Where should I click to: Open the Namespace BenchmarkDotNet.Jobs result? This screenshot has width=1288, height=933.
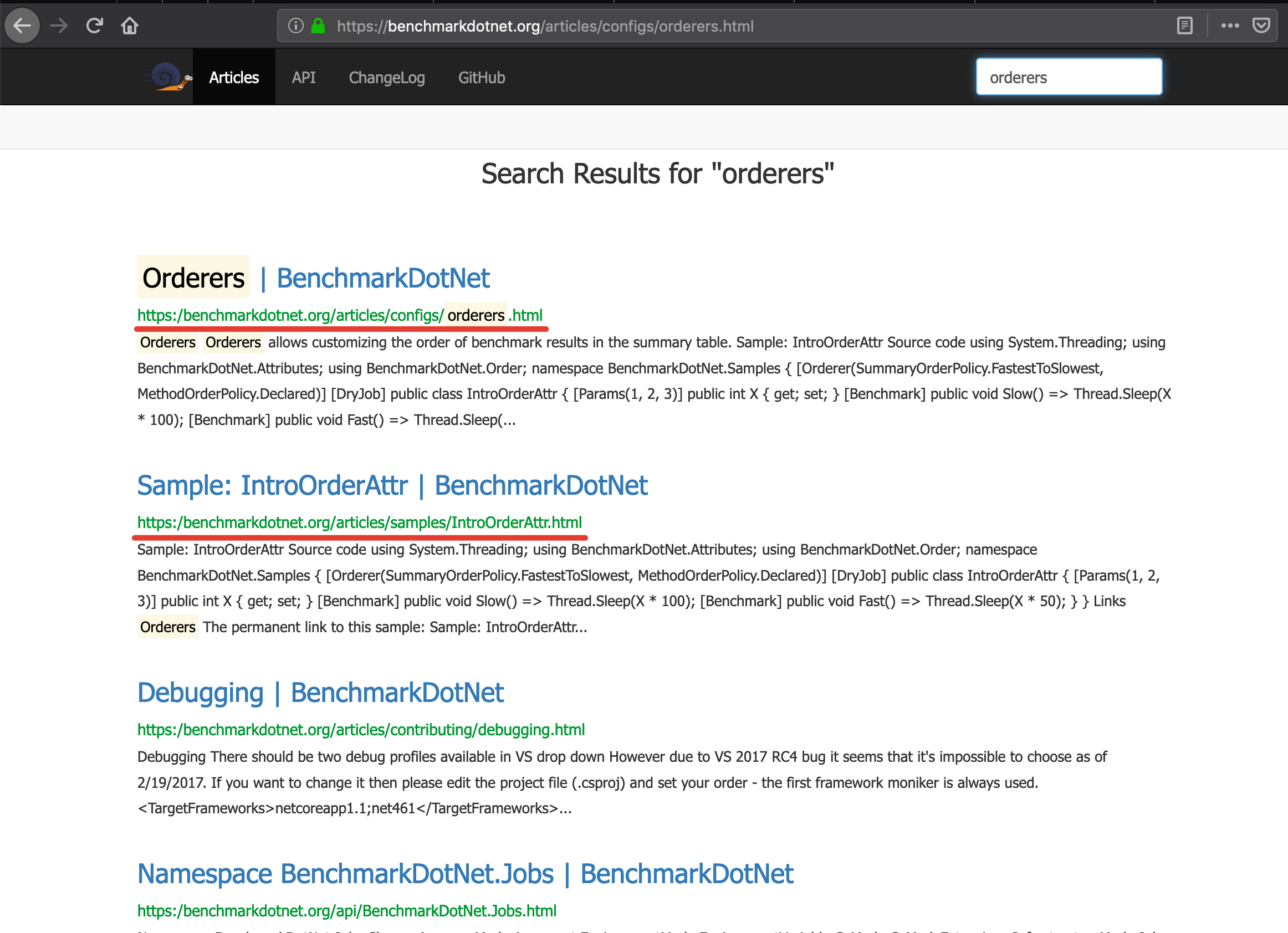[466, 874]
